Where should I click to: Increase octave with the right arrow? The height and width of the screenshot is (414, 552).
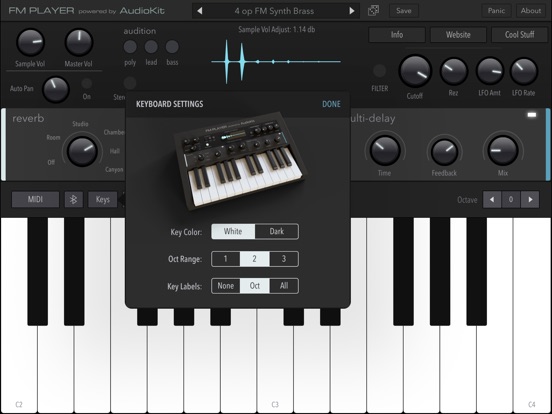530,200
